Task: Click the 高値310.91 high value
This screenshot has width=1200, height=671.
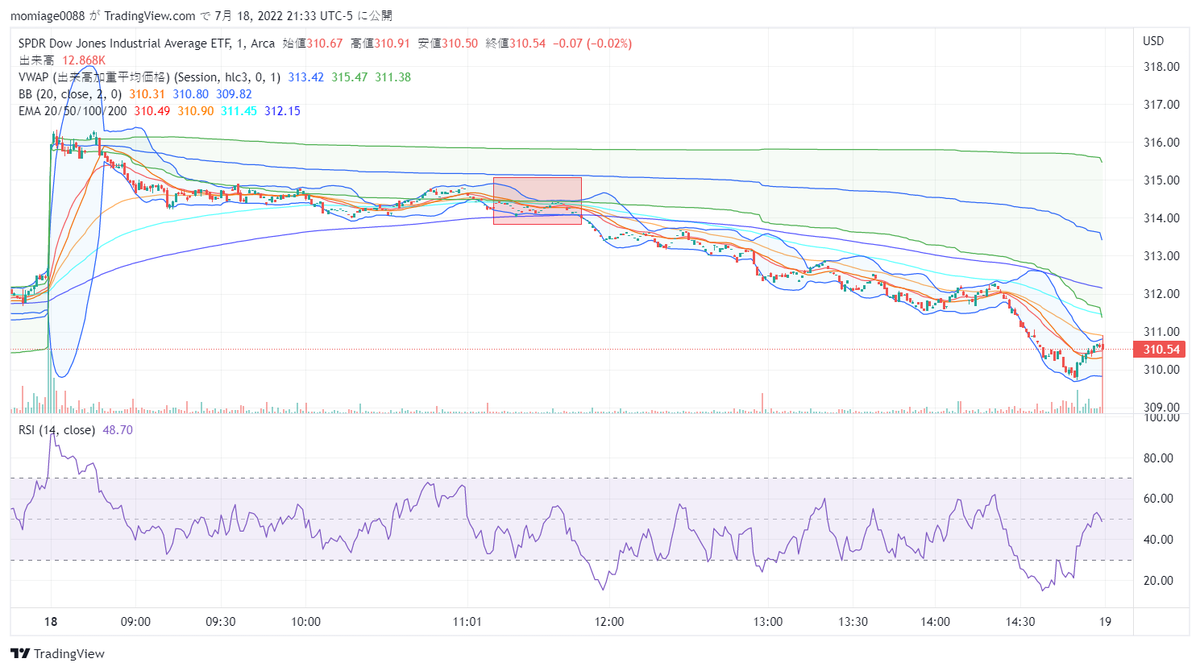Action: (x=382, y=44)
